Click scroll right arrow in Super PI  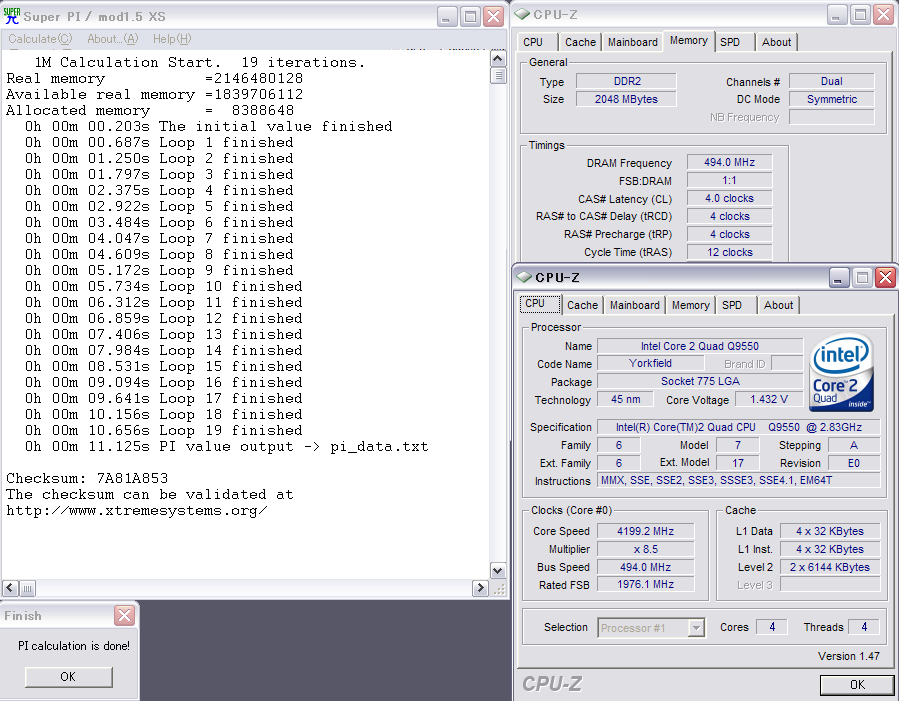480,588
